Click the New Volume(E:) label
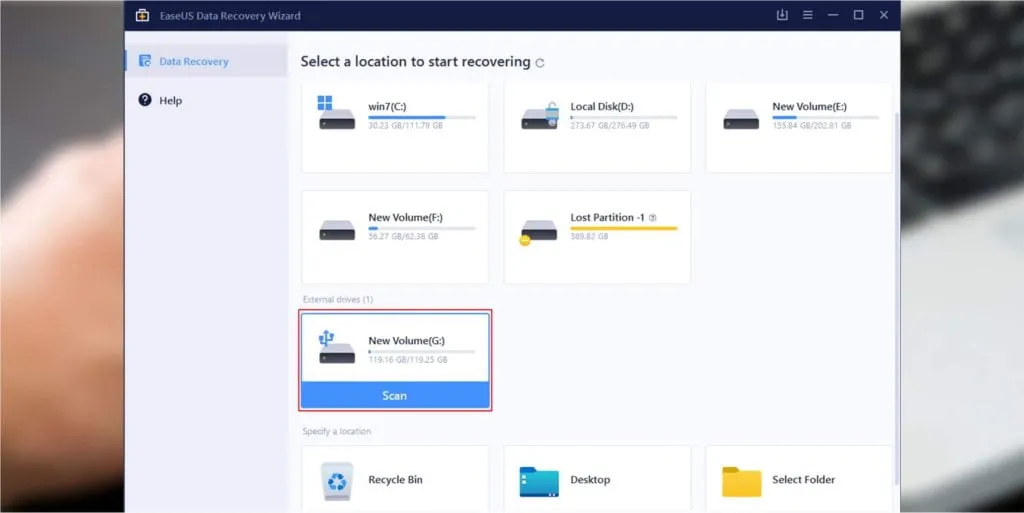 (809, 106)
